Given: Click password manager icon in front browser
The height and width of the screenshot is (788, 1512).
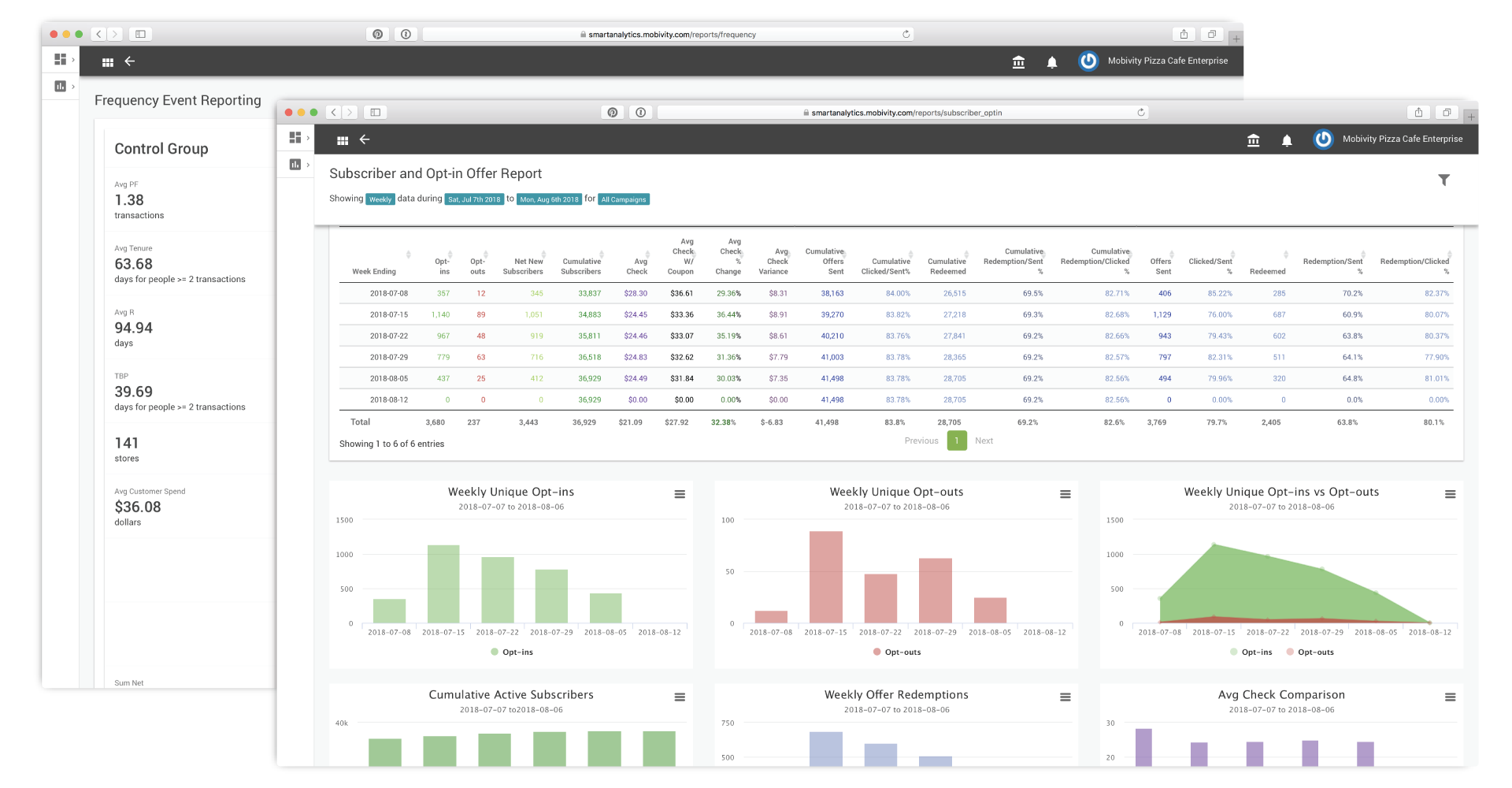Looking at the screenshot, I should pos(641,112).
